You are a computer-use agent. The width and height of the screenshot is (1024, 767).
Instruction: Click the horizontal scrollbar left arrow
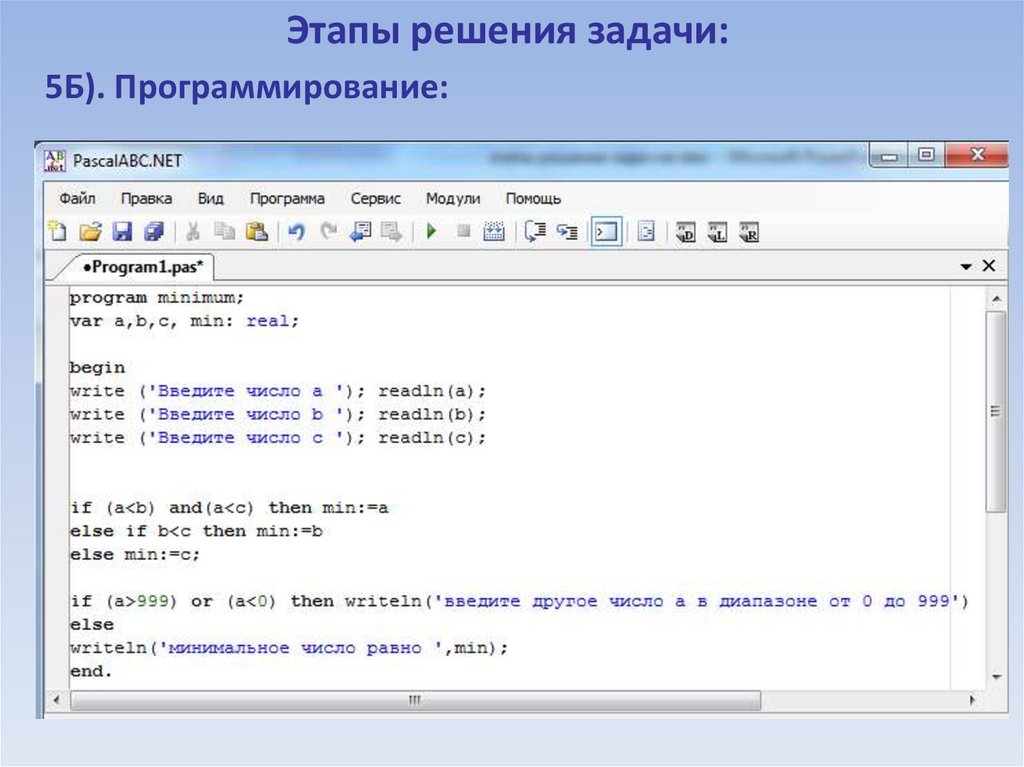coord(57,700)
